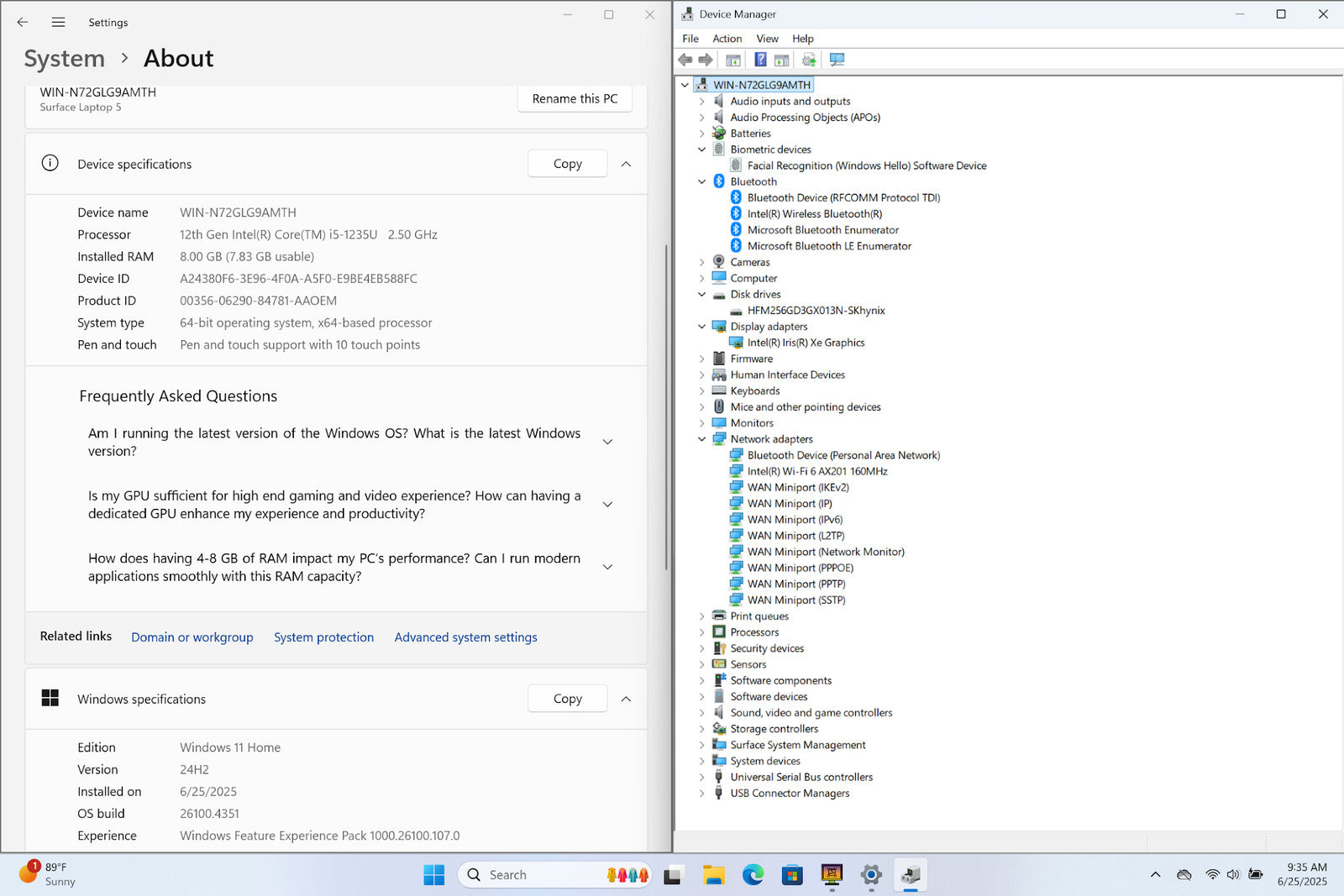Expand the Processors tree node
The image size is (1344, 896).
pos(702,632)
